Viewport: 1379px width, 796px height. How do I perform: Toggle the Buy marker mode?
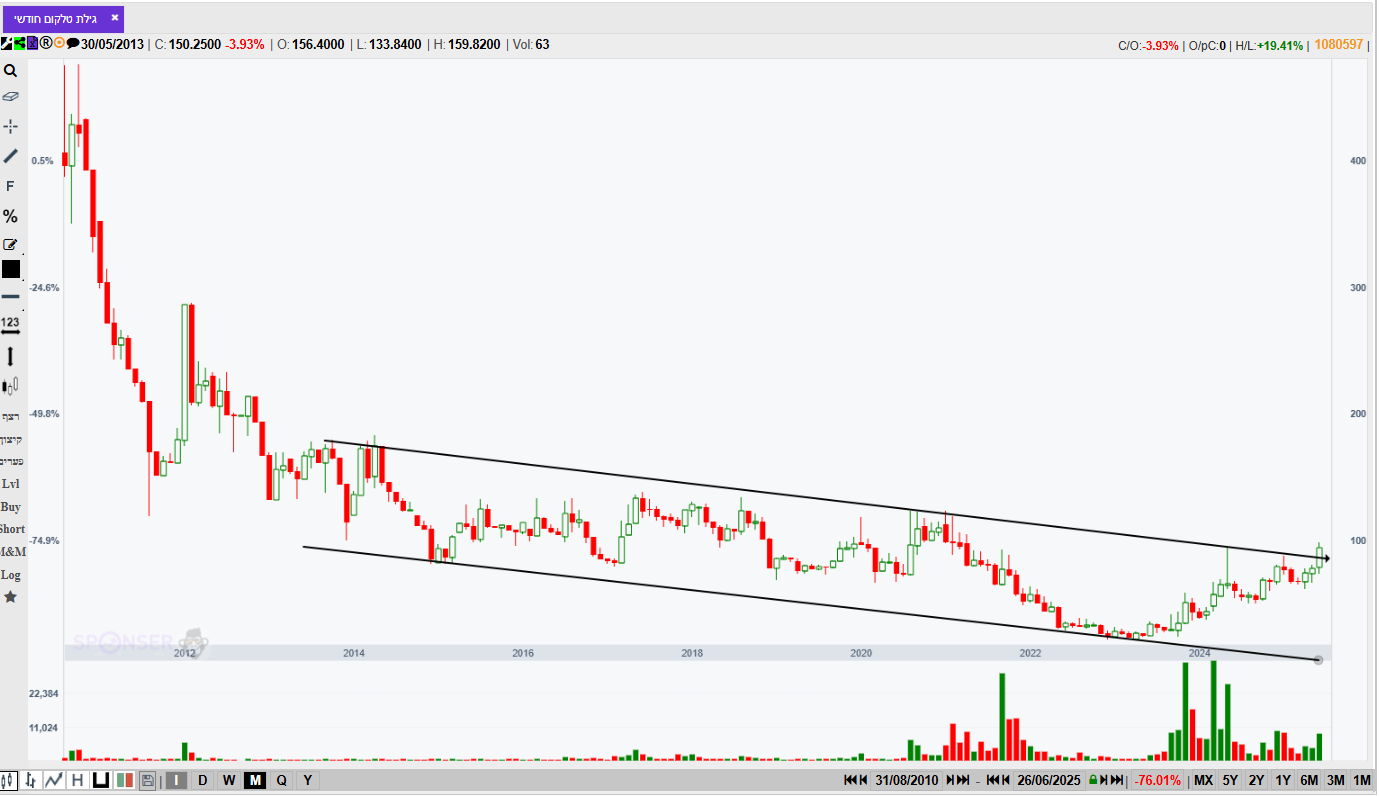[x=11, y=507]
